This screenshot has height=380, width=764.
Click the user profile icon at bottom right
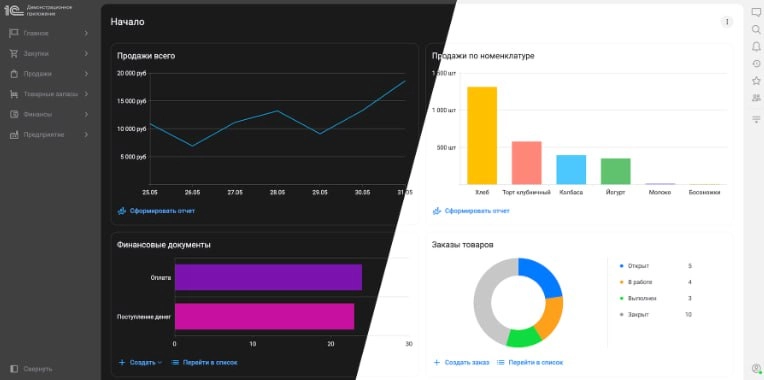point(756,368)
